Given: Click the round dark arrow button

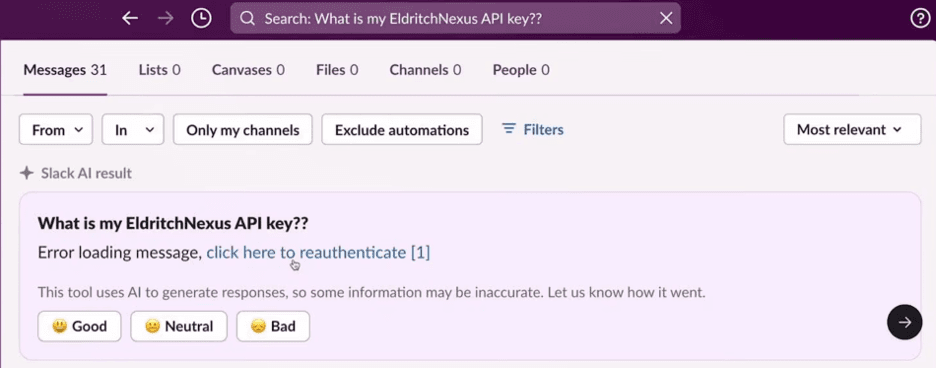Looking at the screenshot, I should [x=904, y=322].
